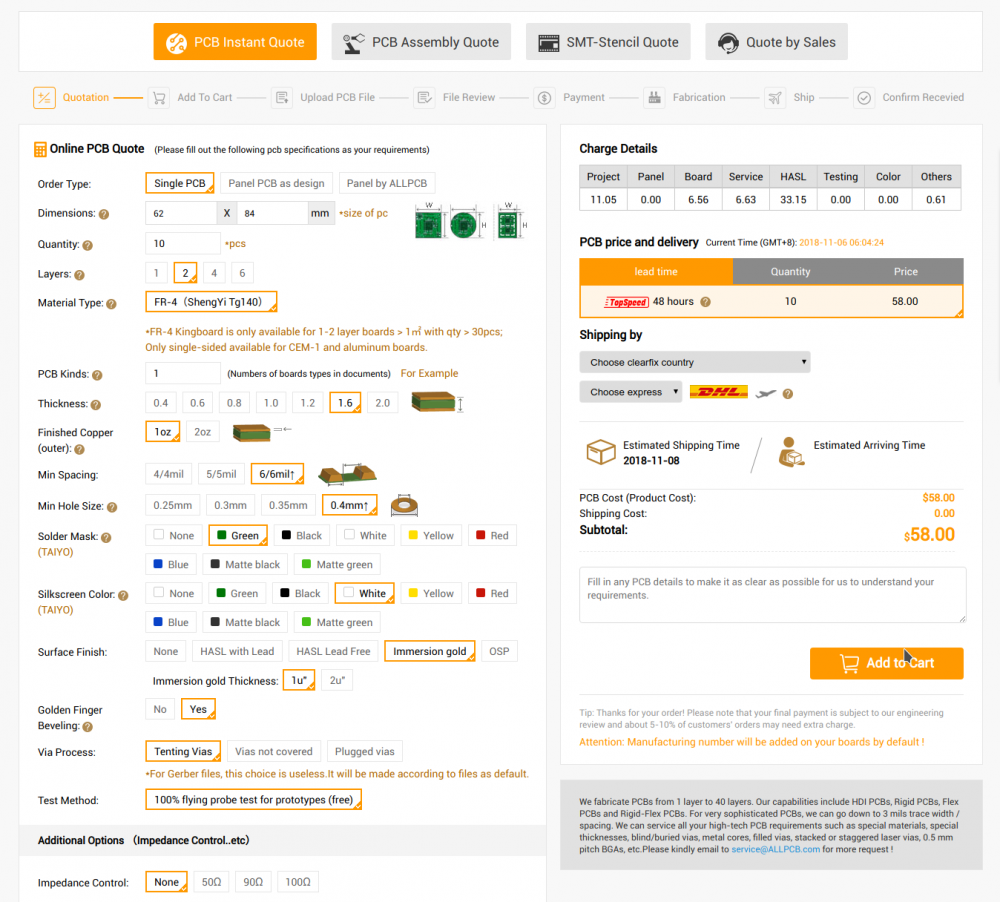Open the Silkscreen Color help icon

point(123,595)
